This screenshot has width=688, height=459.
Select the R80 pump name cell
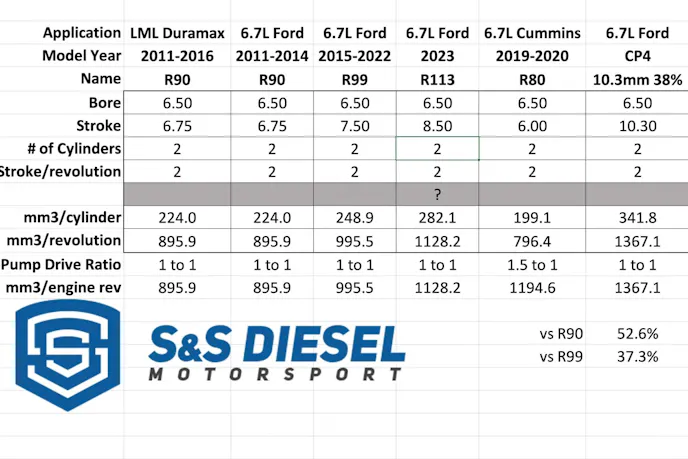click(532, 79)
